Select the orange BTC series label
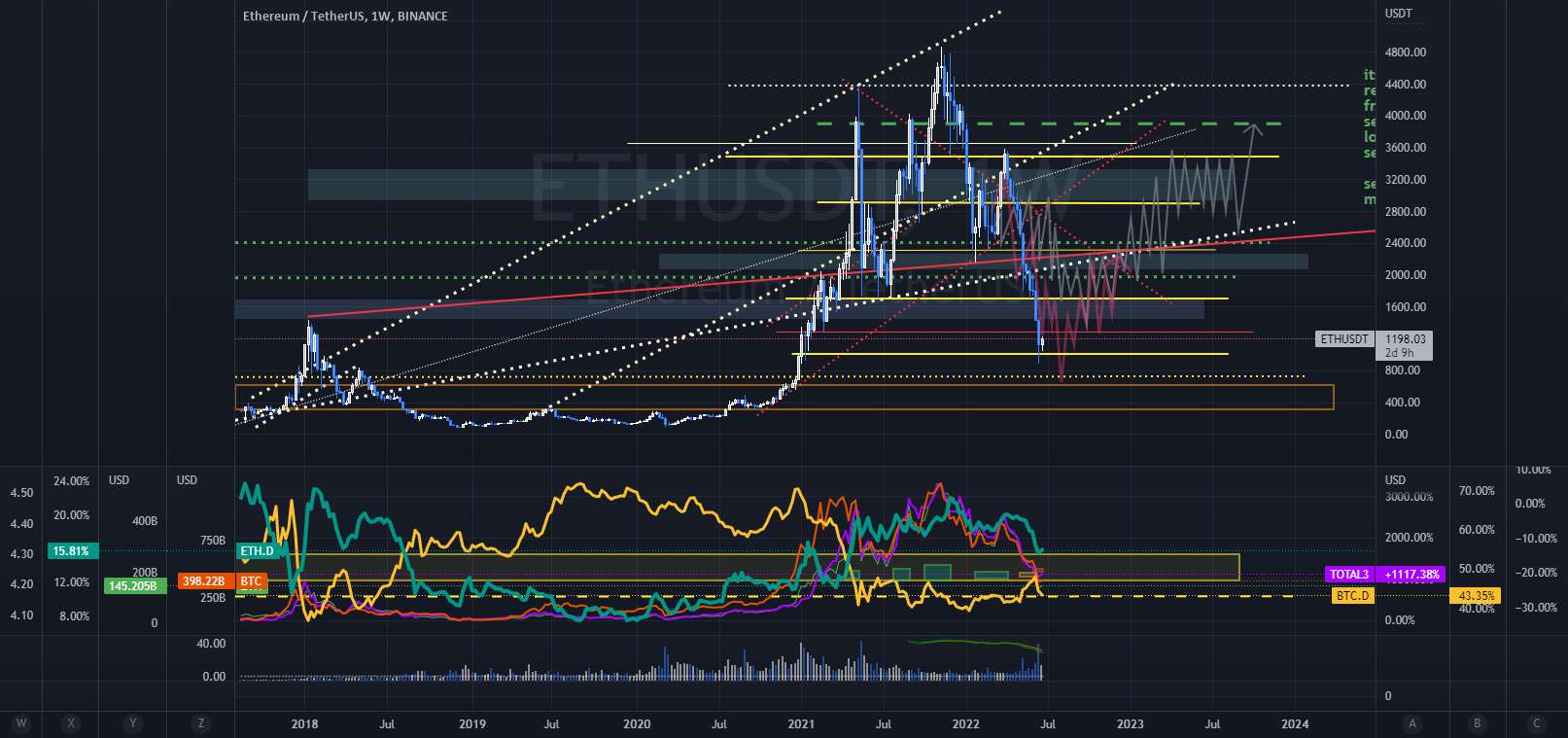This screenshot has height=738, width=1568. [251, 581]
